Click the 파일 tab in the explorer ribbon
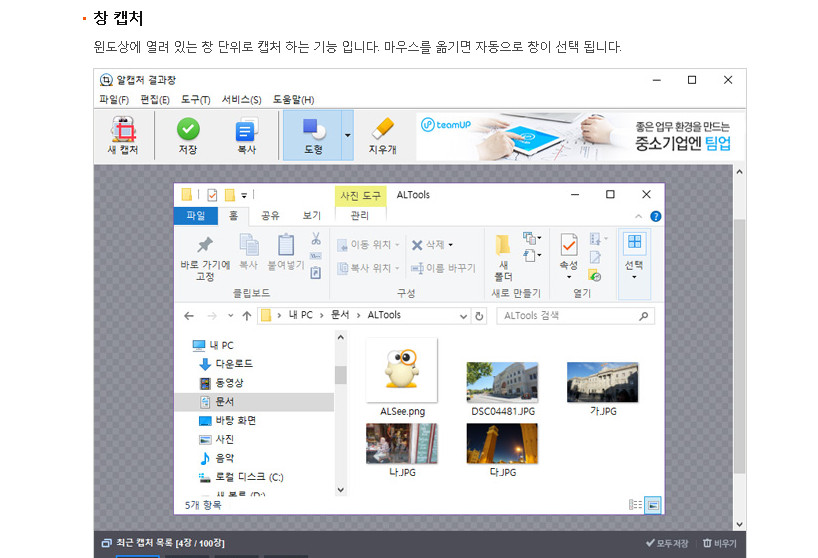 pos(196,215)
